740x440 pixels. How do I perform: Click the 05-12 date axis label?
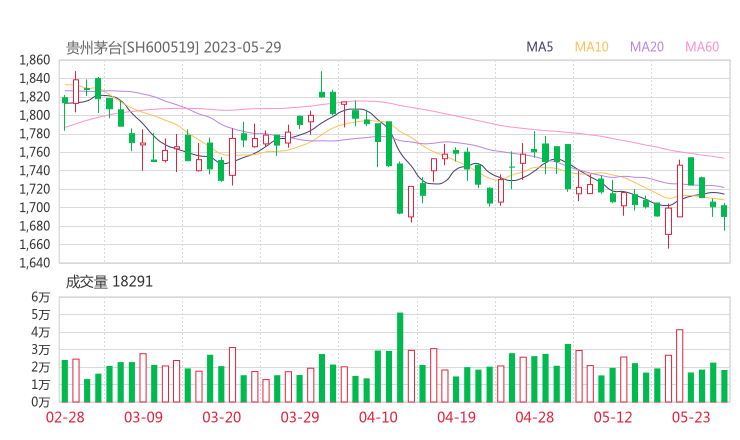pyautogui.click(x=613, y=417)
